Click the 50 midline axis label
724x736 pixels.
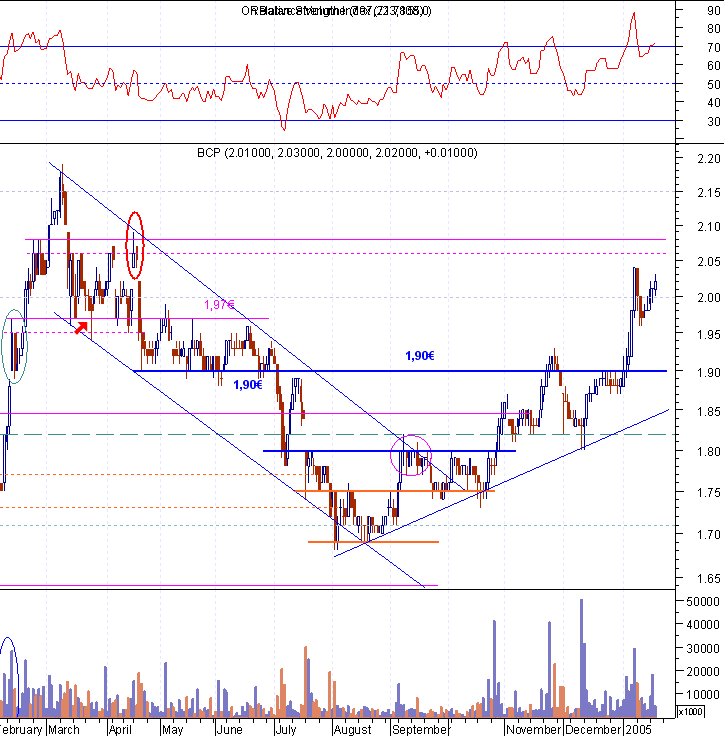coord(714,84)
